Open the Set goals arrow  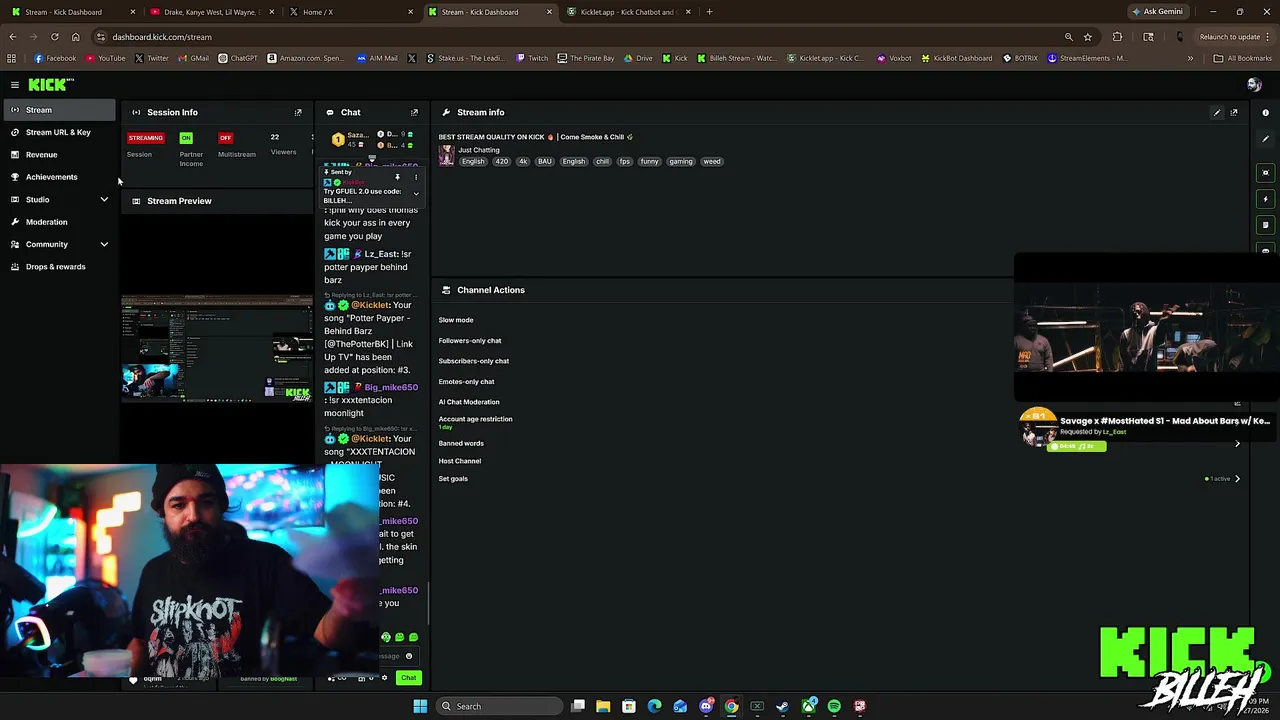tap(1237, 479)
